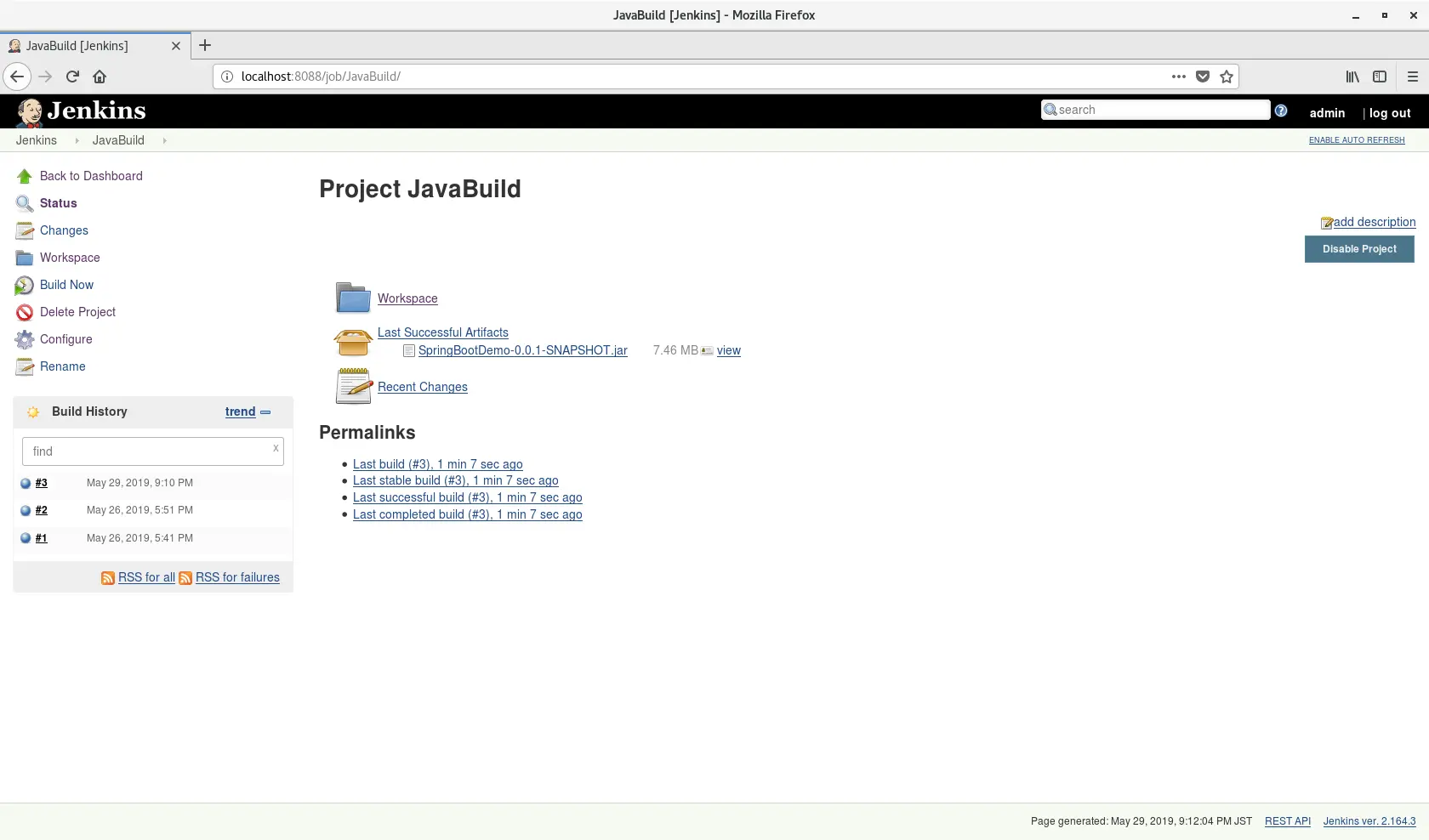Click the add description edit icon
The image size is (1429, 840).
(1326, 223)
